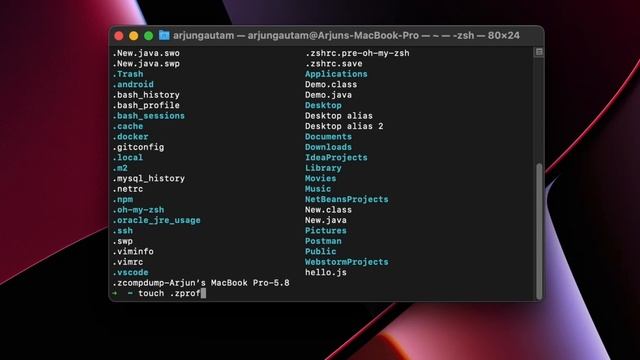The height and width of the screenshot is (360, 640).
Task: Click '.oracle_jre_usage' directory entry
Action: [x=157, y=220]
